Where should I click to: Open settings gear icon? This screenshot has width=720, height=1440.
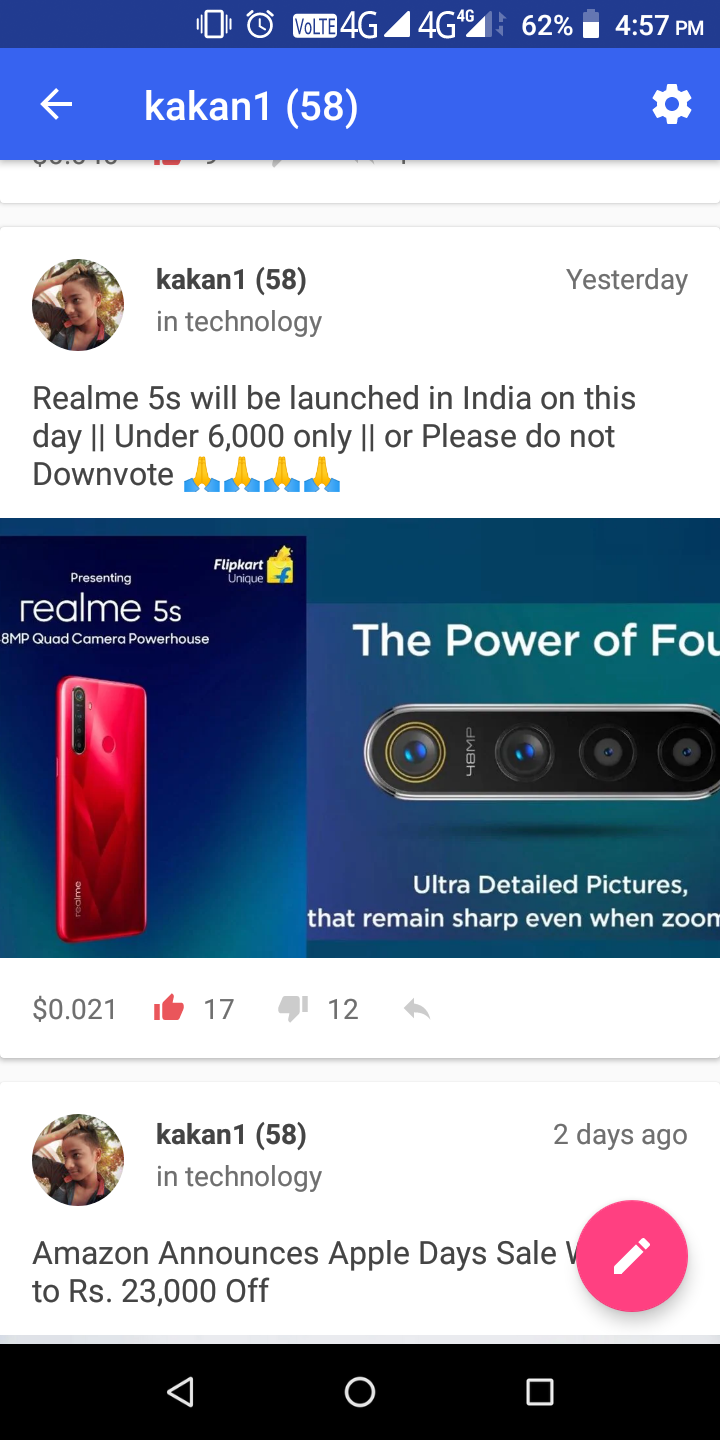click(x=671, y=105)
